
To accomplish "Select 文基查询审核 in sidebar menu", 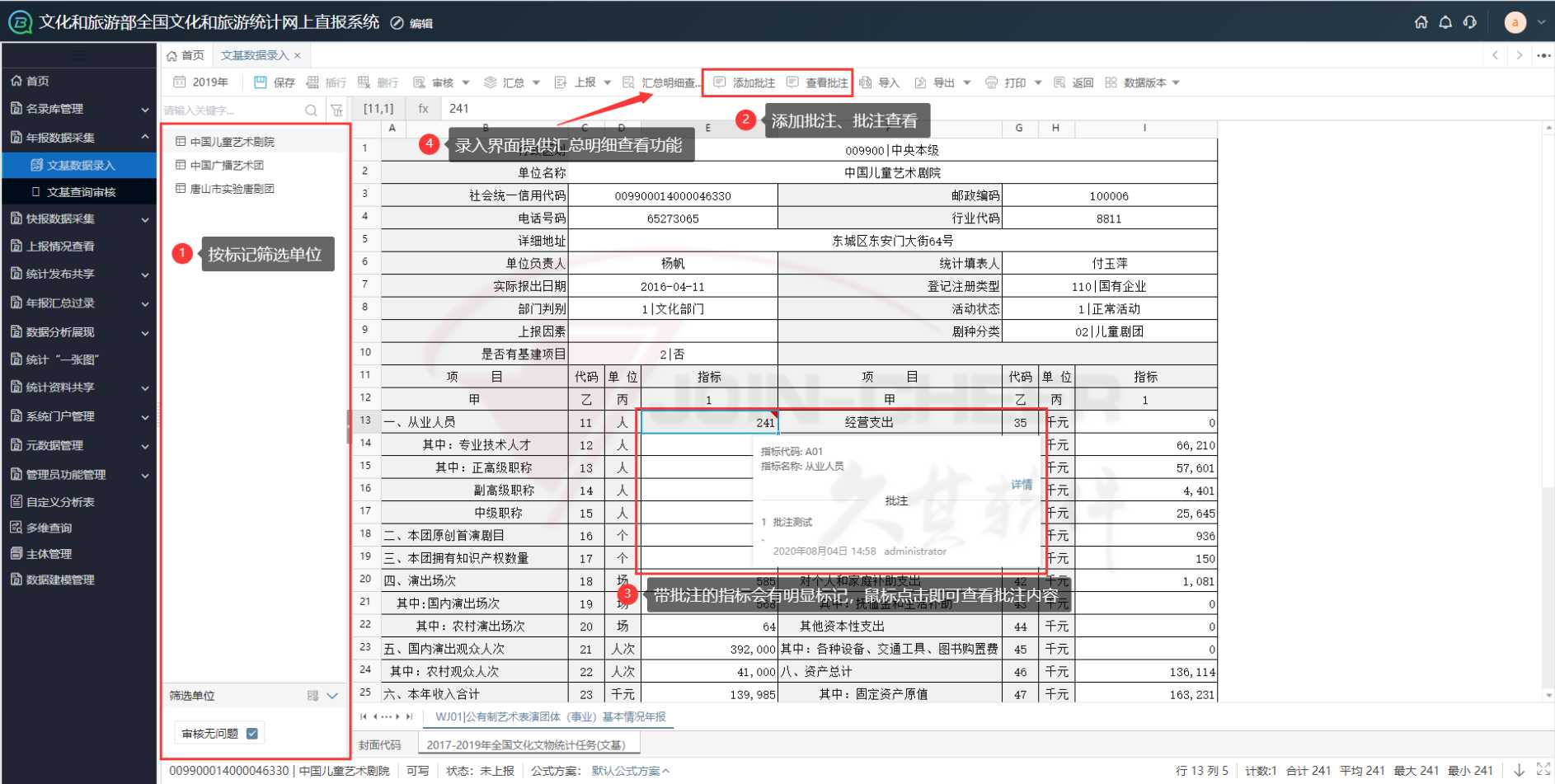I will 81,192.
